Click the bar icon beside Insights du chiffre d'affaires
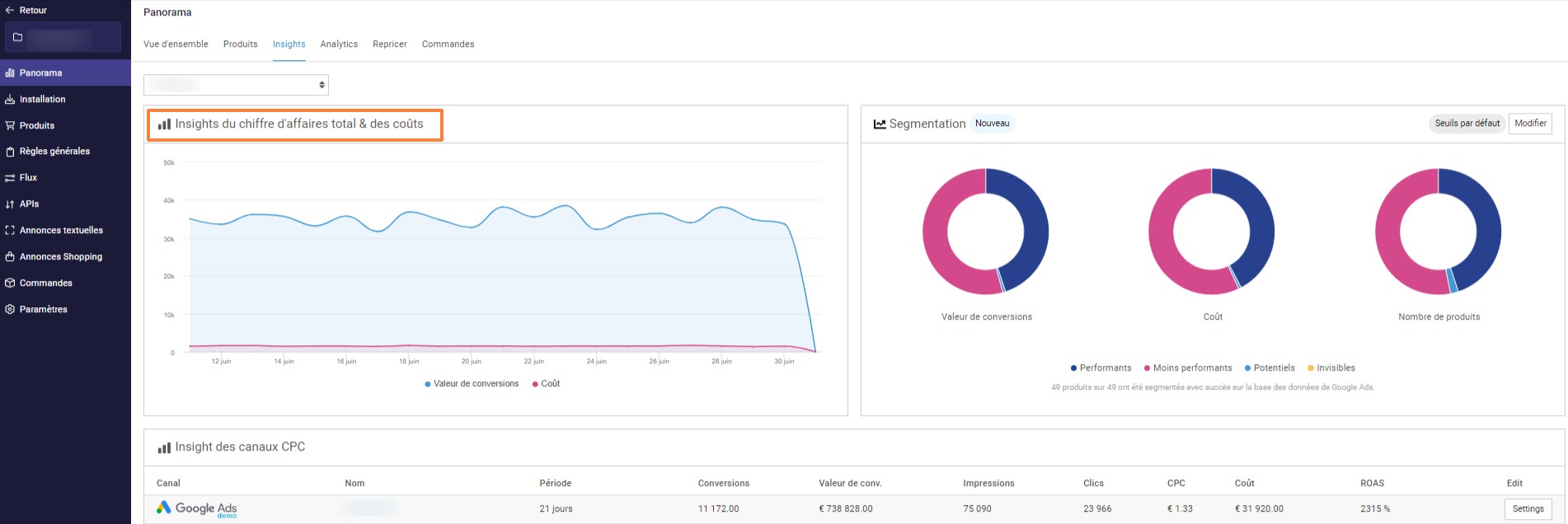This screenshot has height=524, width=1568. (x=164, y=124)
